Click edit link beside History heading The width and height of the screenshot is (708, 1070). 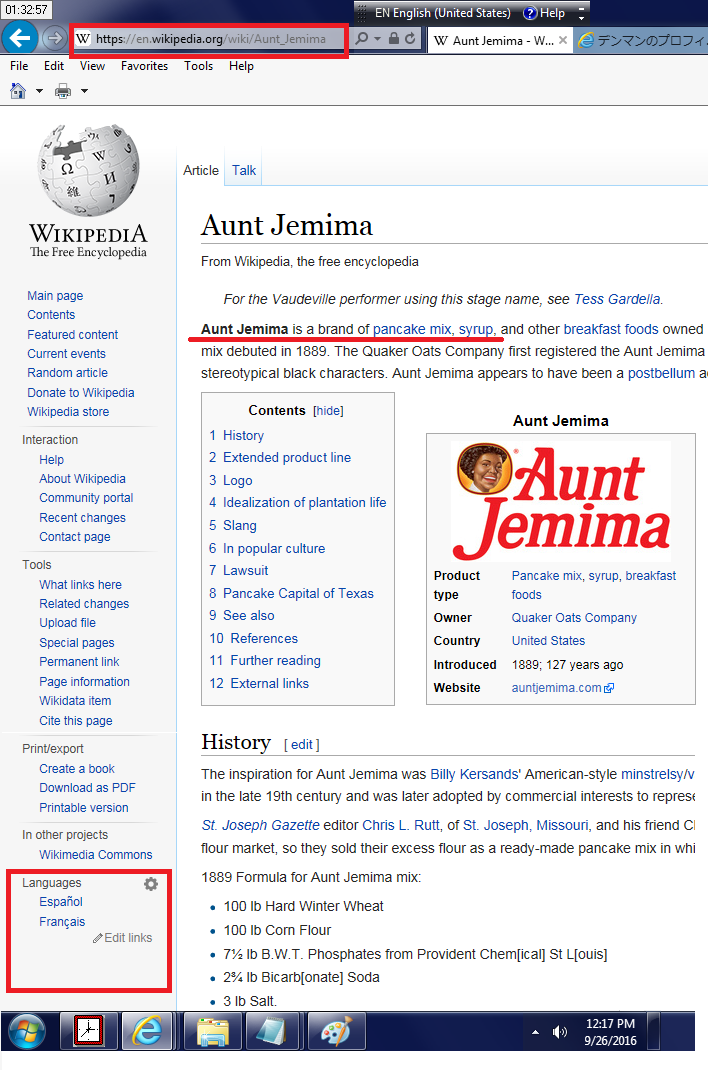pyautogui.click(x=301, y=744)
